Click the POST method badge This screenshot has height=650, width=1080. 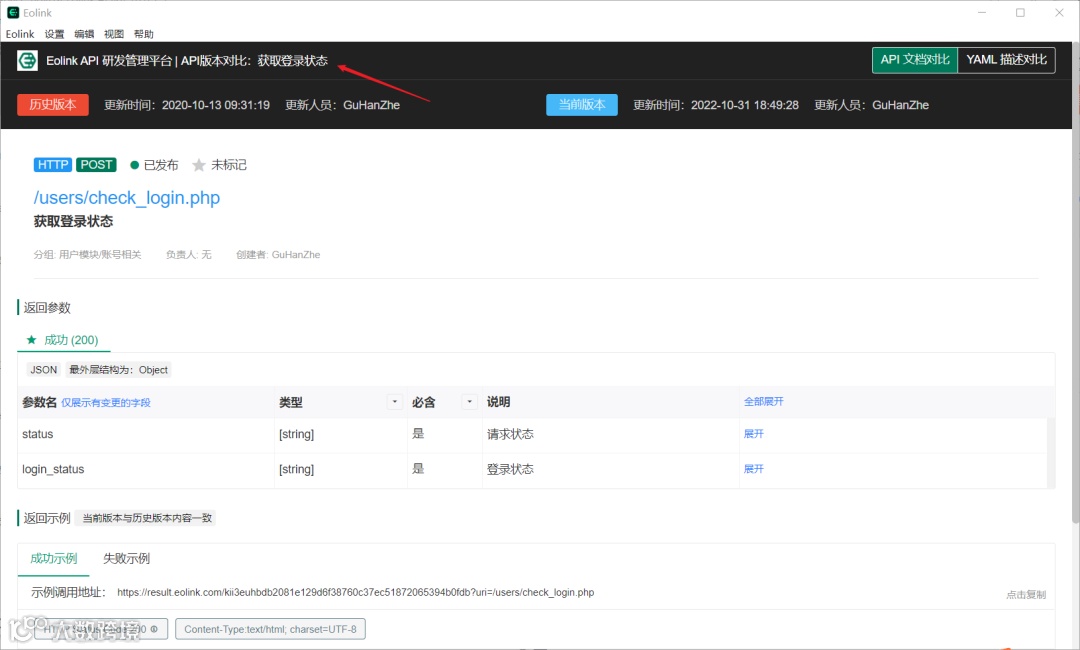96,165
